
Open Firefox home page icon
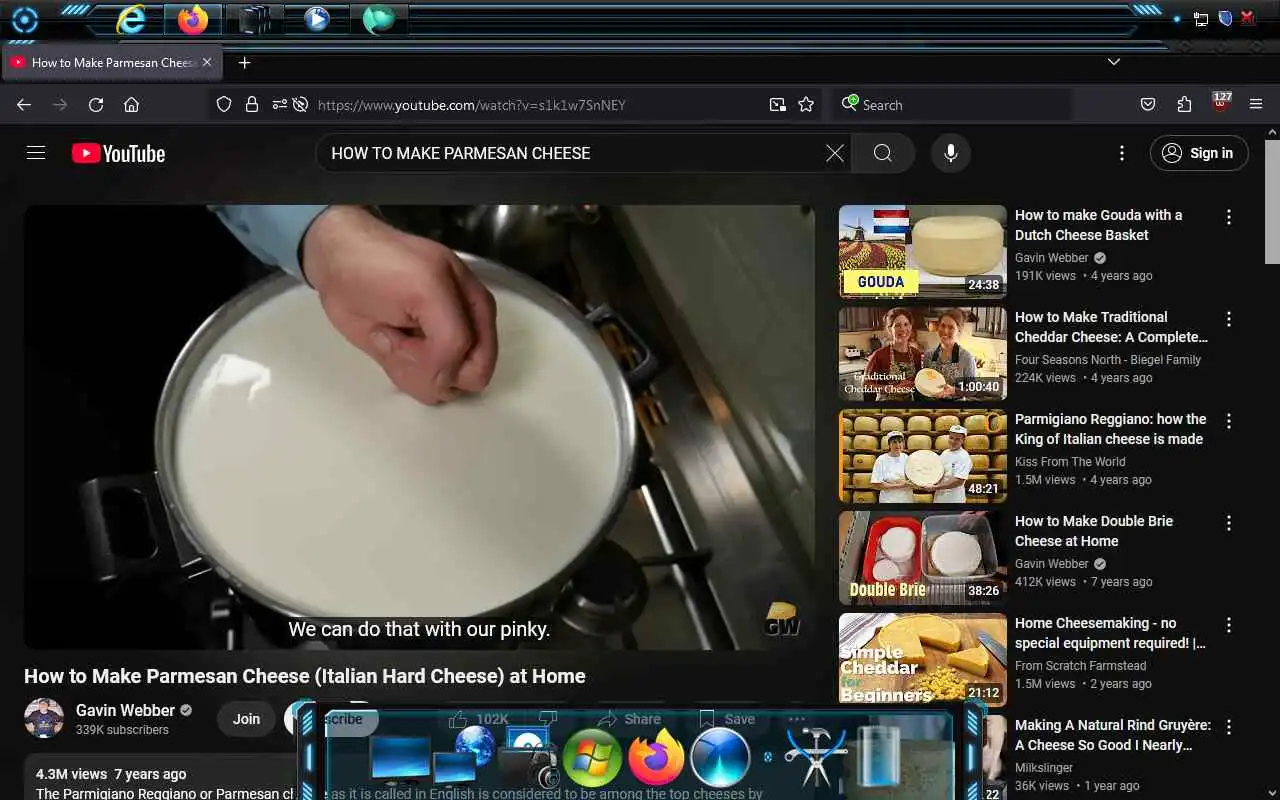coord(131,105)
